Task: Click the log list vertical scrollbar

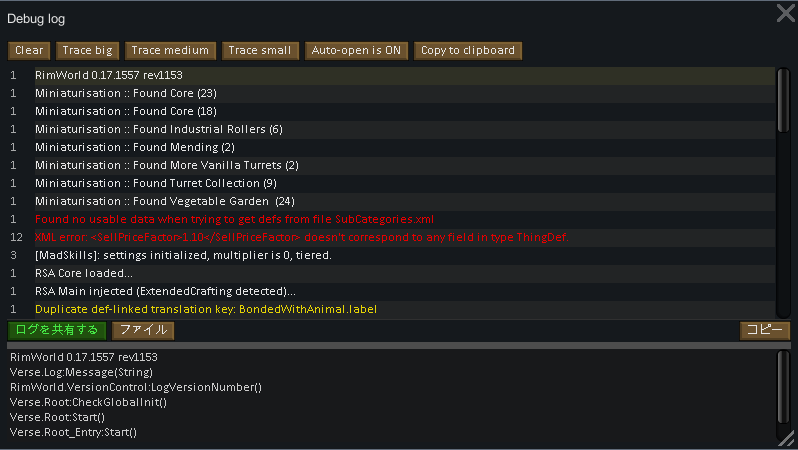Action: click(x=782, y=100)
